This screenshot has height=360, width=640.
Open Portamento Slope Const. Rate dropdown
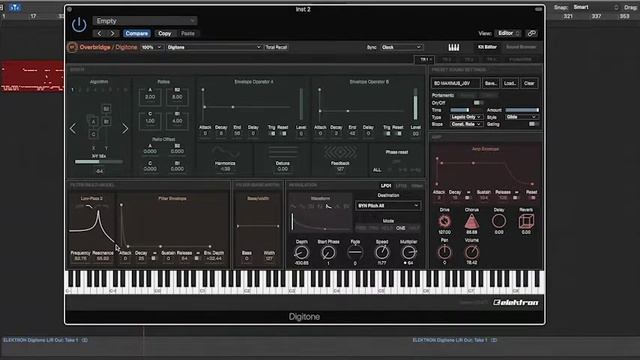(x=466, y=124)
